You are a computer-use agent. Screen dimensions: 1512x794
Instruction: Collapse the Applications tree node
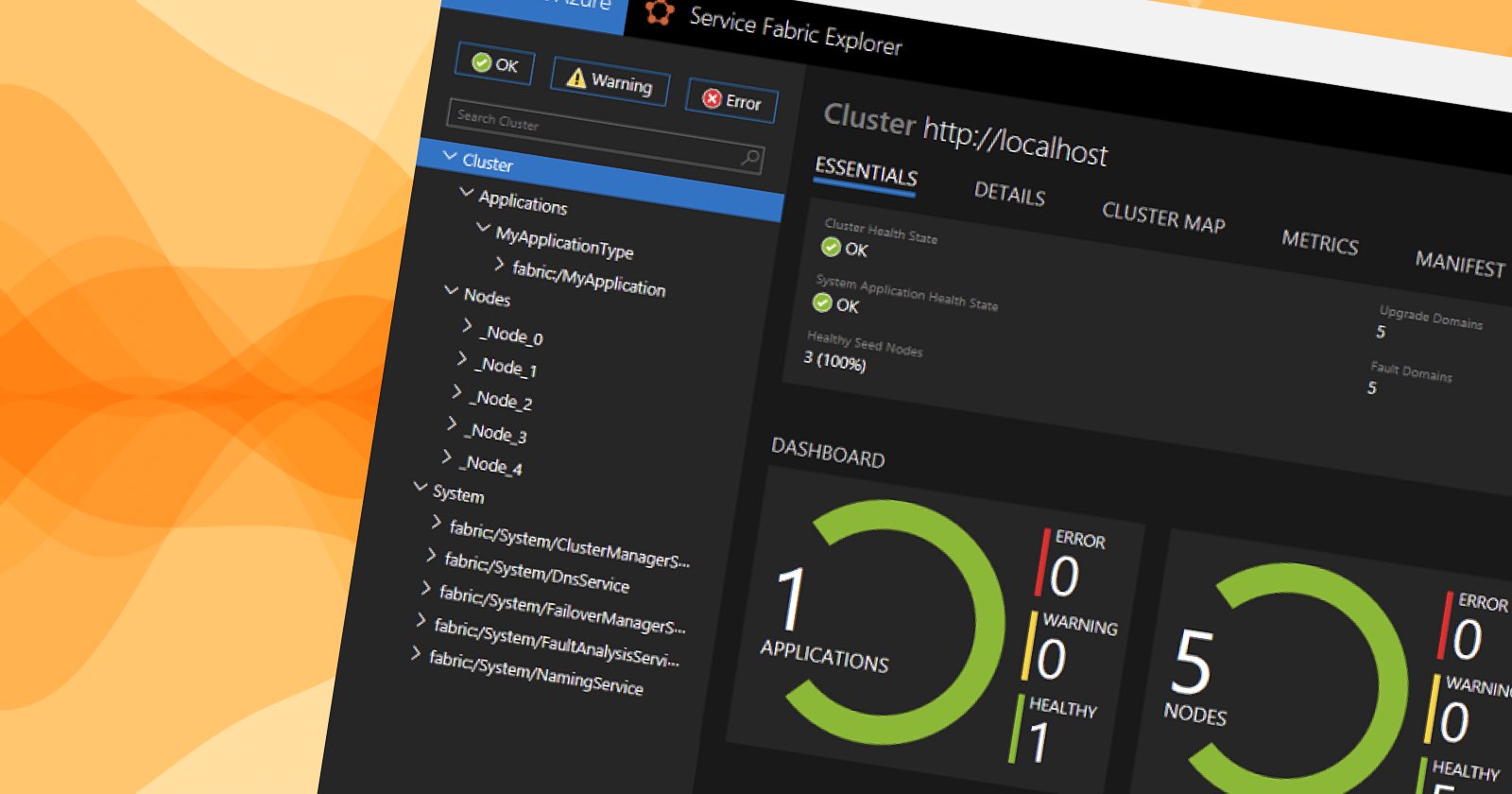pyautogui.click(x=466, y=192)
